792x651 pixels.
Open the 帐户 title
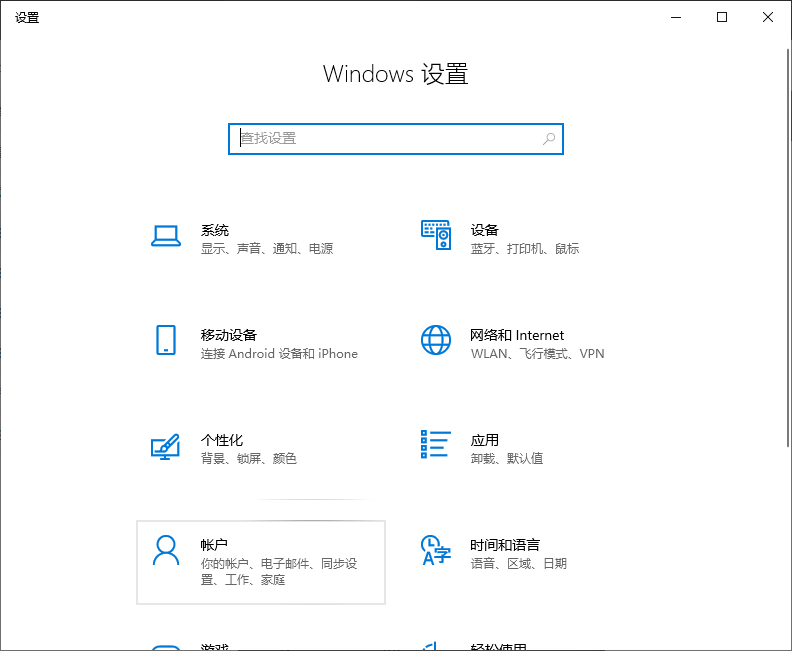[x=214, y=545]
